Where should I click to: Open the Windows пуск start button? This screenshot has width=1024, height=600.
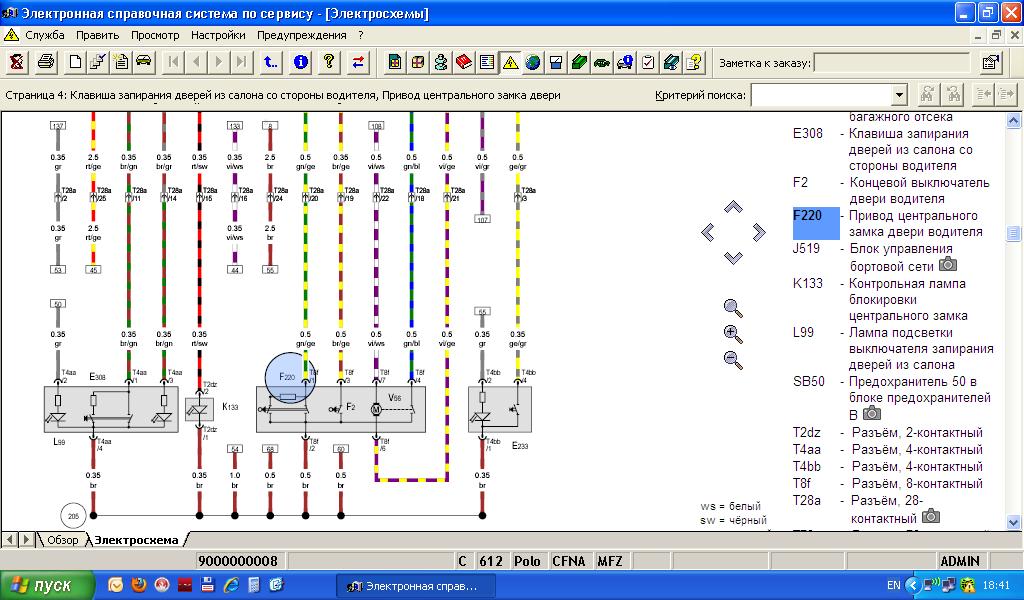[47, 585]
